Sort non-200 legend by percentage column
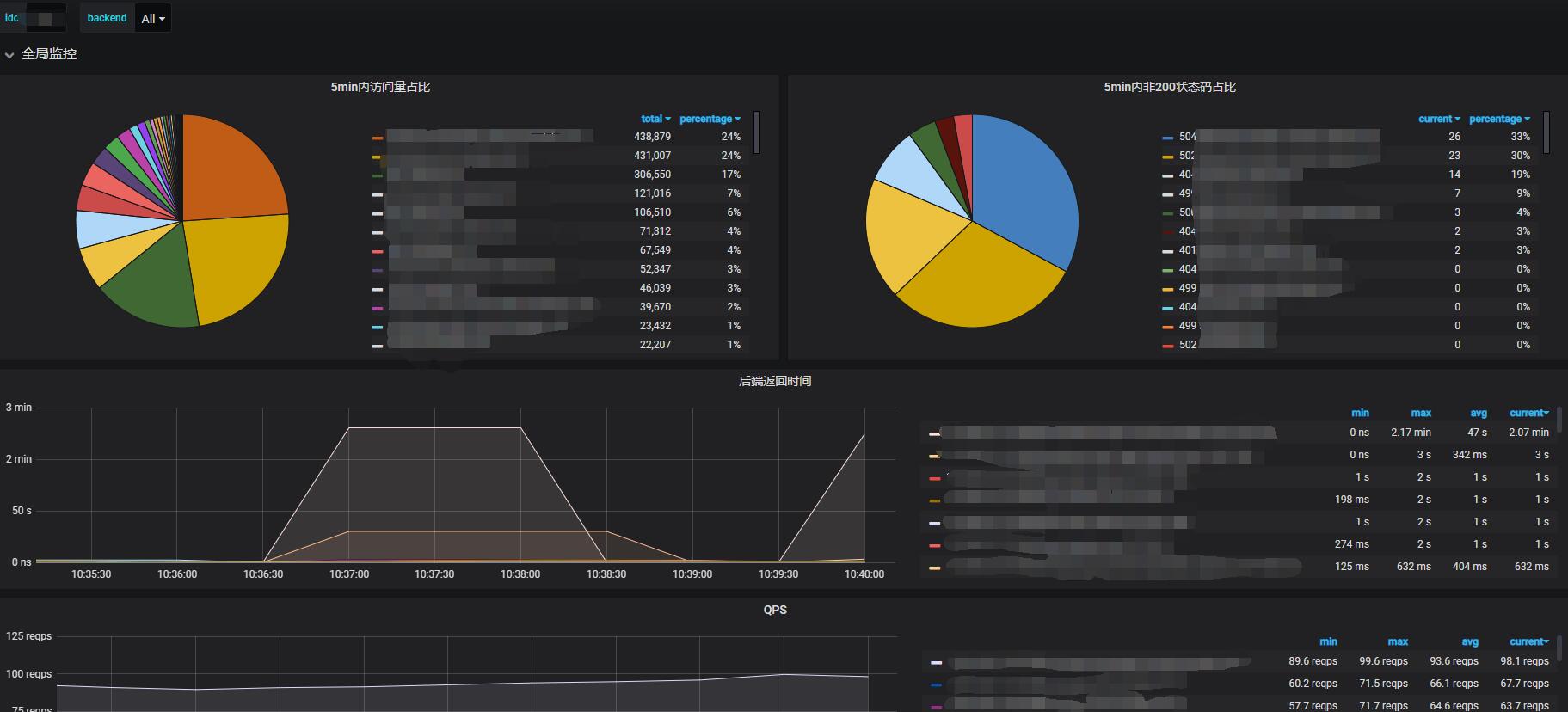This screenshot has width=1568, height=712. coord(1499,119)
